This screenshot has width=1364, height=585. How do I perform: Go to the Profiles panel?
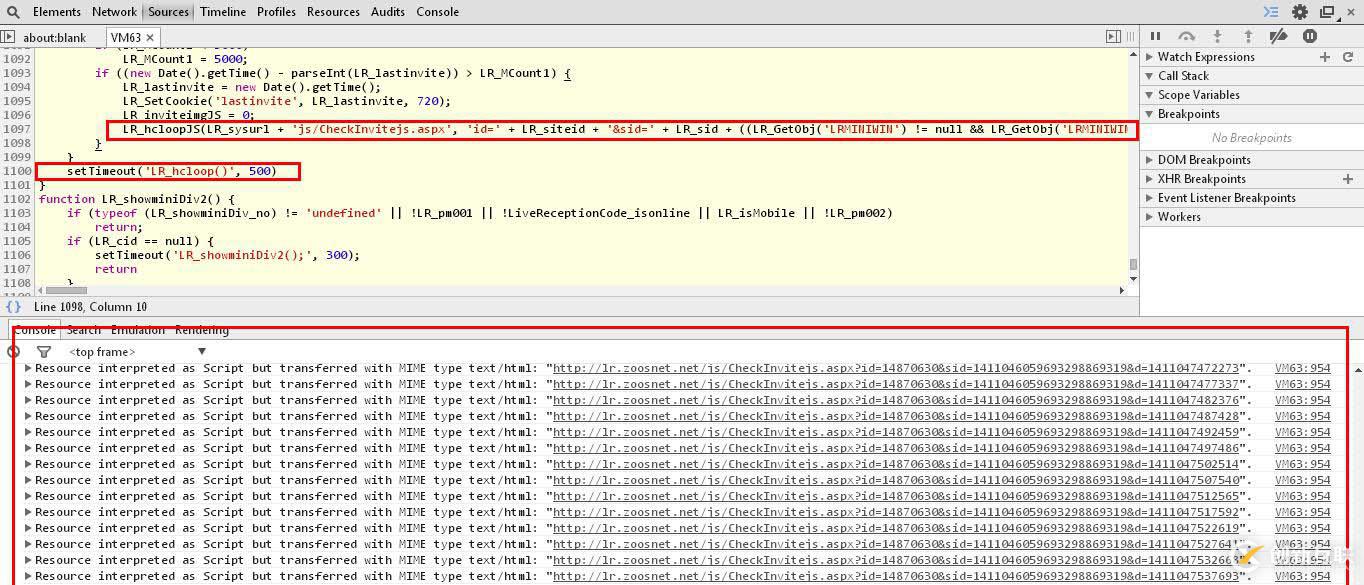pyautogui.click(x=276, y=12)
